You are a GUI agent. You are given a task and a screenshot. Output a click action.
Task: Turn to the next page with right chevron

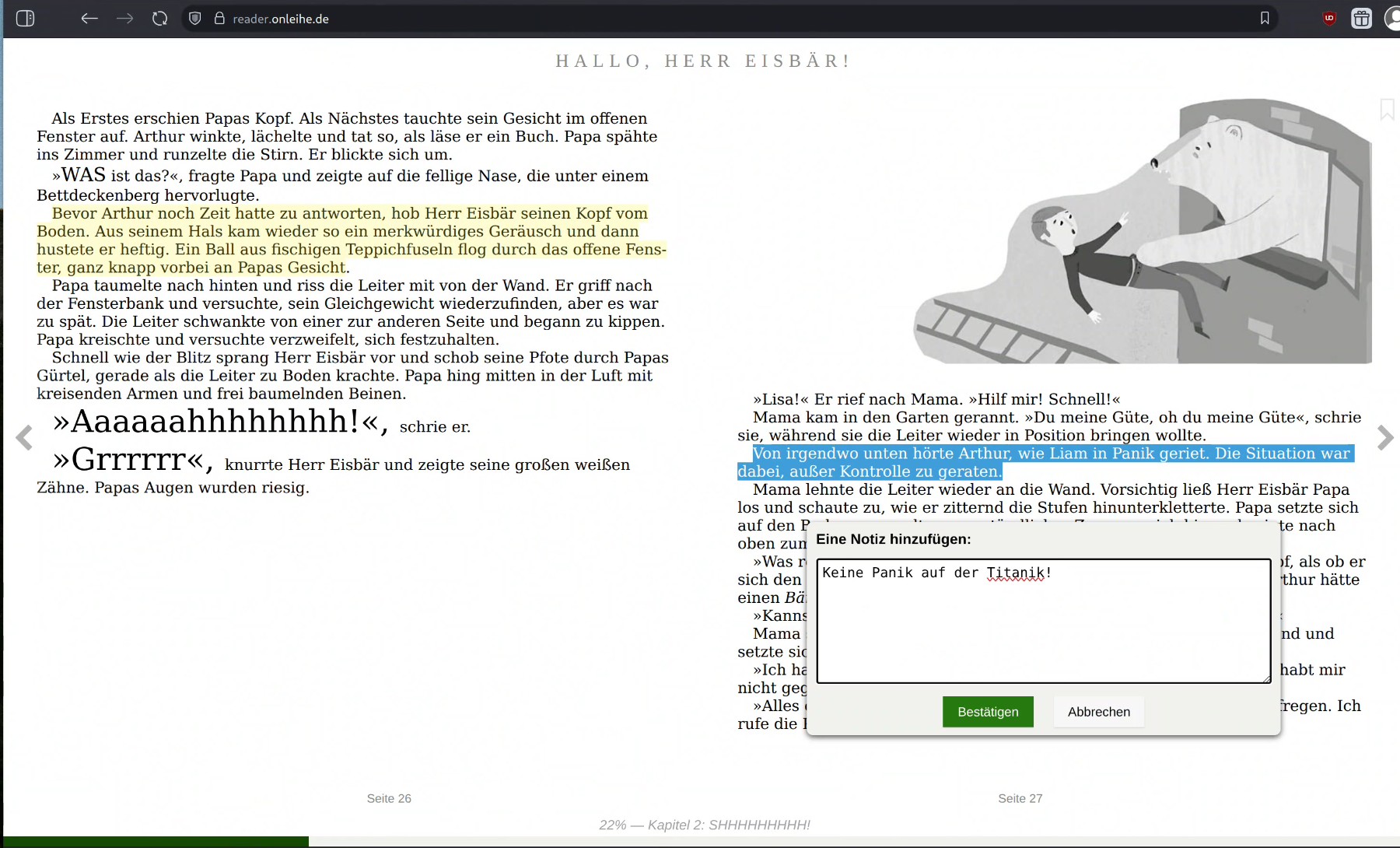(1384, 438)
